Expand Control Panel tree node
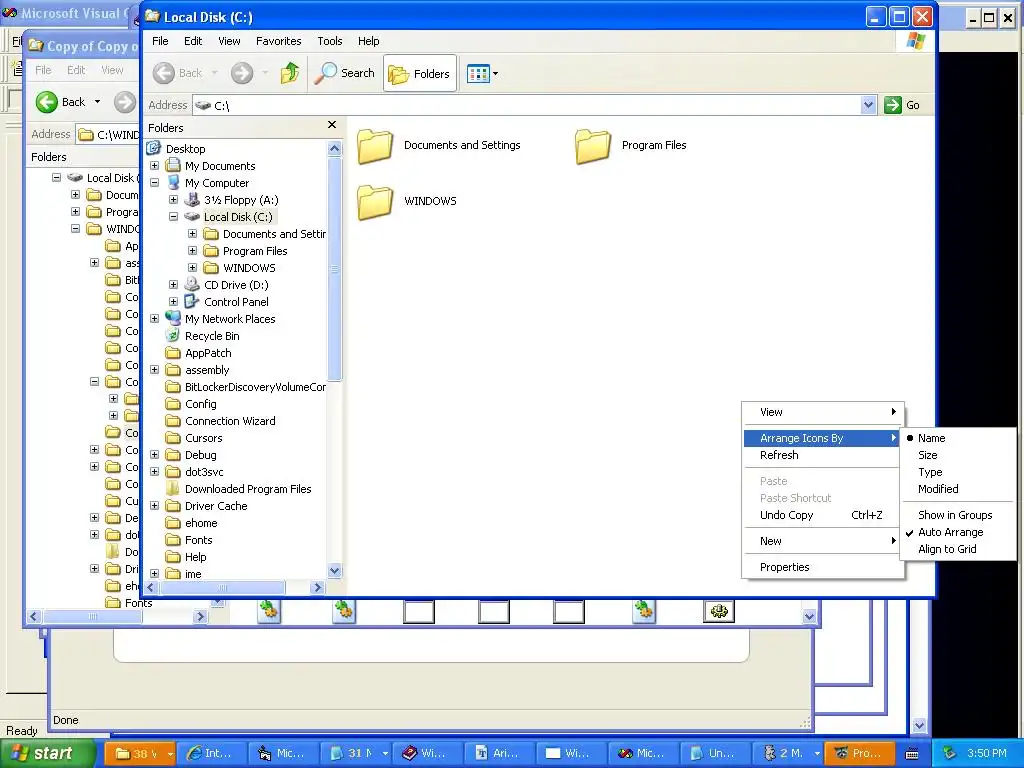Screen dimensions: 1024x768 [174, 302]
